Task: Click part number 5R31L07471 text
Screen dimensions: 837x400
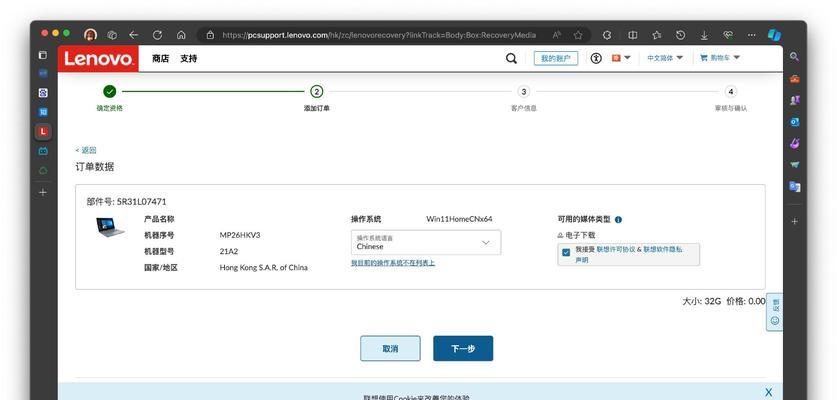Action: [x=141, y=202]
